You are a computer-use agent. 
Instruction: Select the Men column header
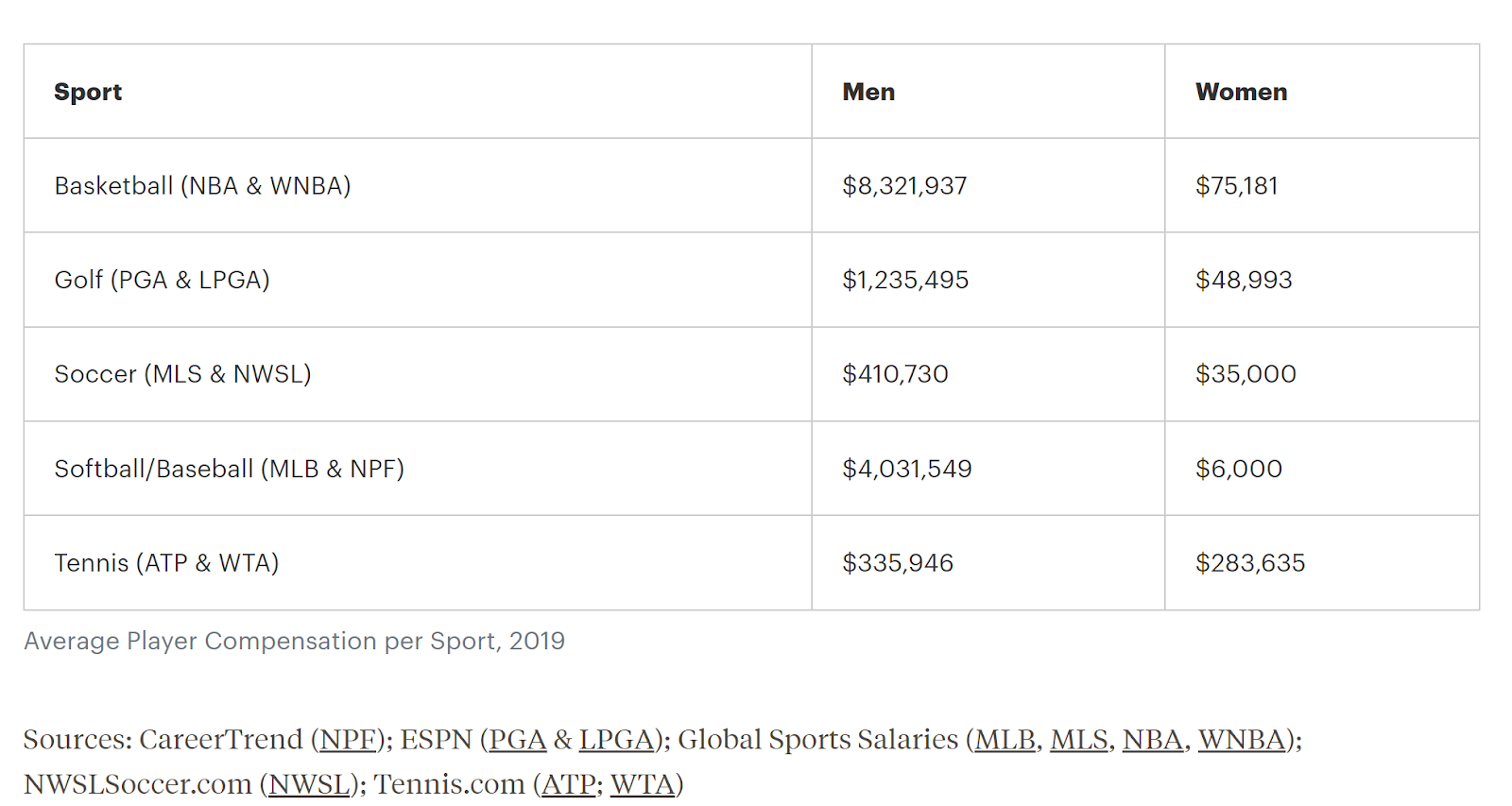point(868,92)
